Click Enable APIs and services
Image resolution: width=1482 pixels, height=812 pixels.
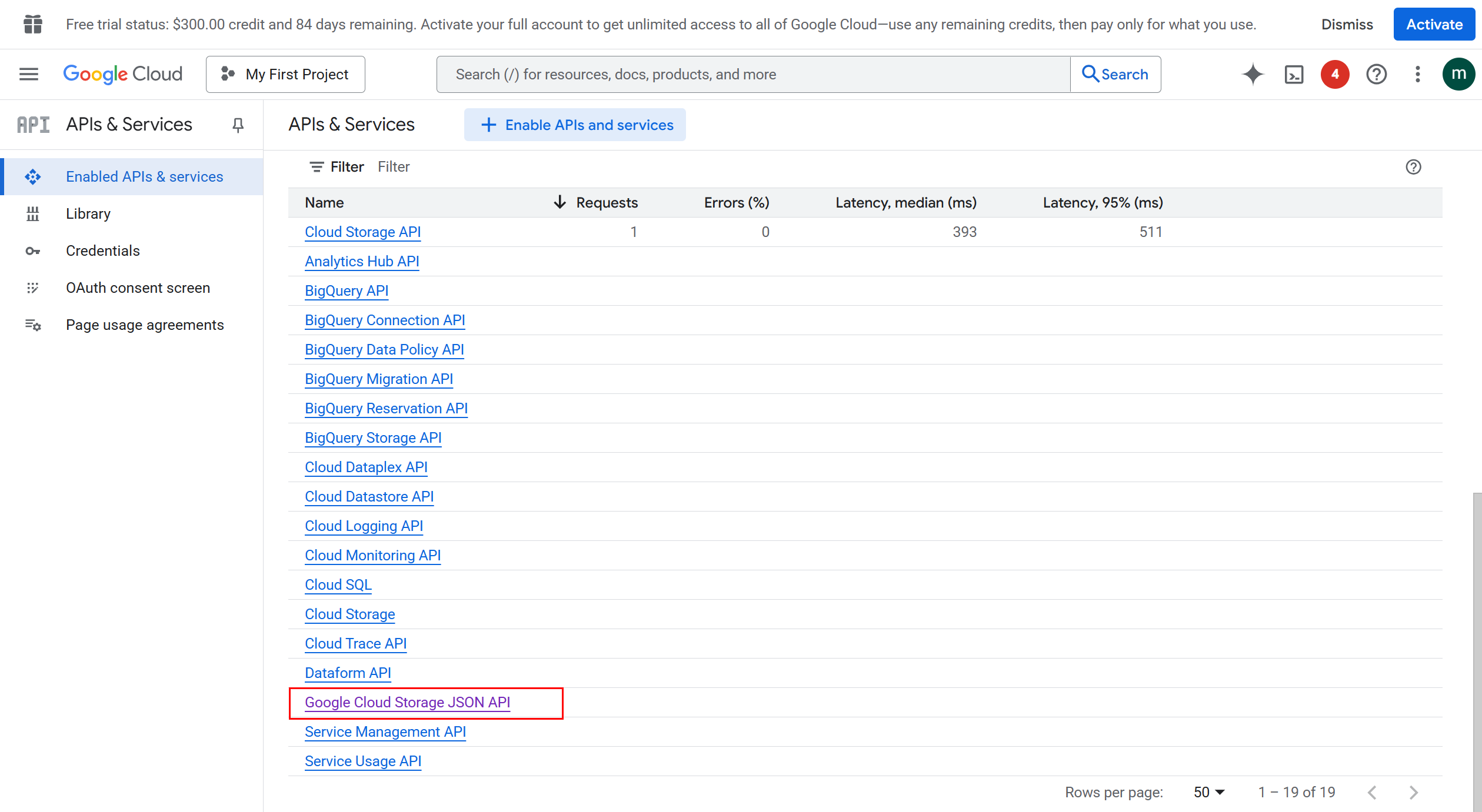tap(575, 125)
